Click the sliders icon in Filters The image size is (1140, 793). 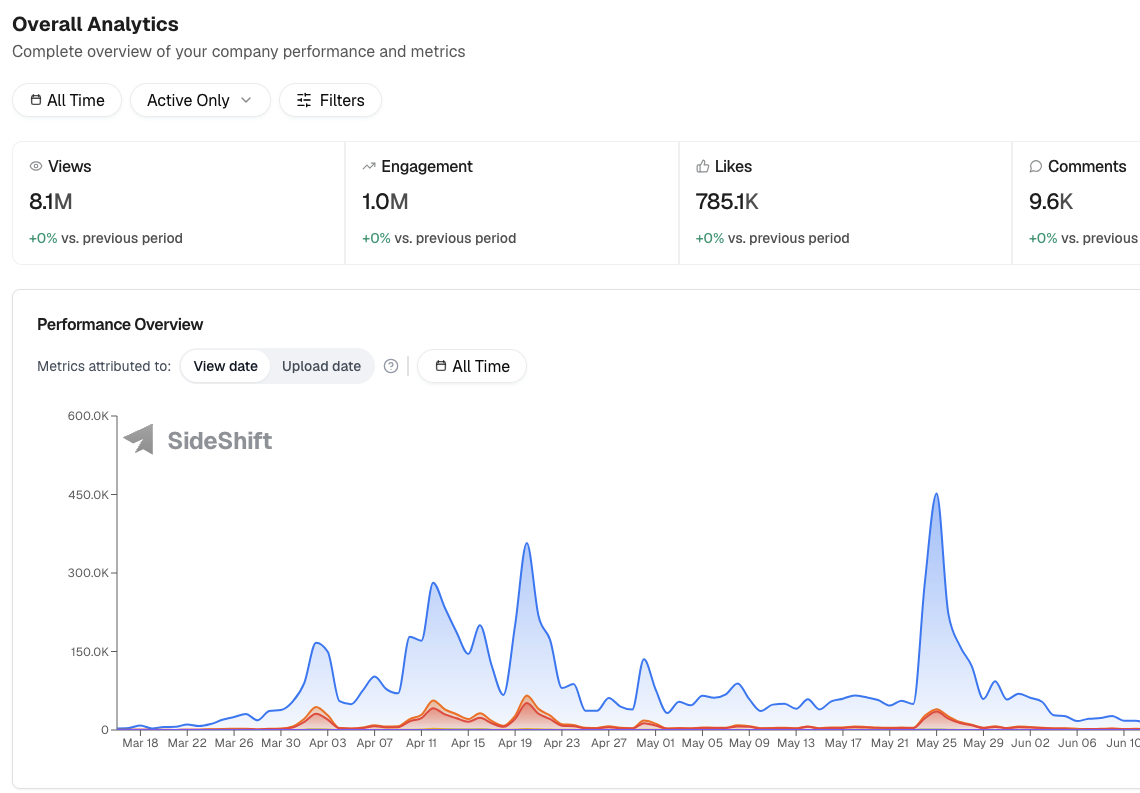coord(304,100)
